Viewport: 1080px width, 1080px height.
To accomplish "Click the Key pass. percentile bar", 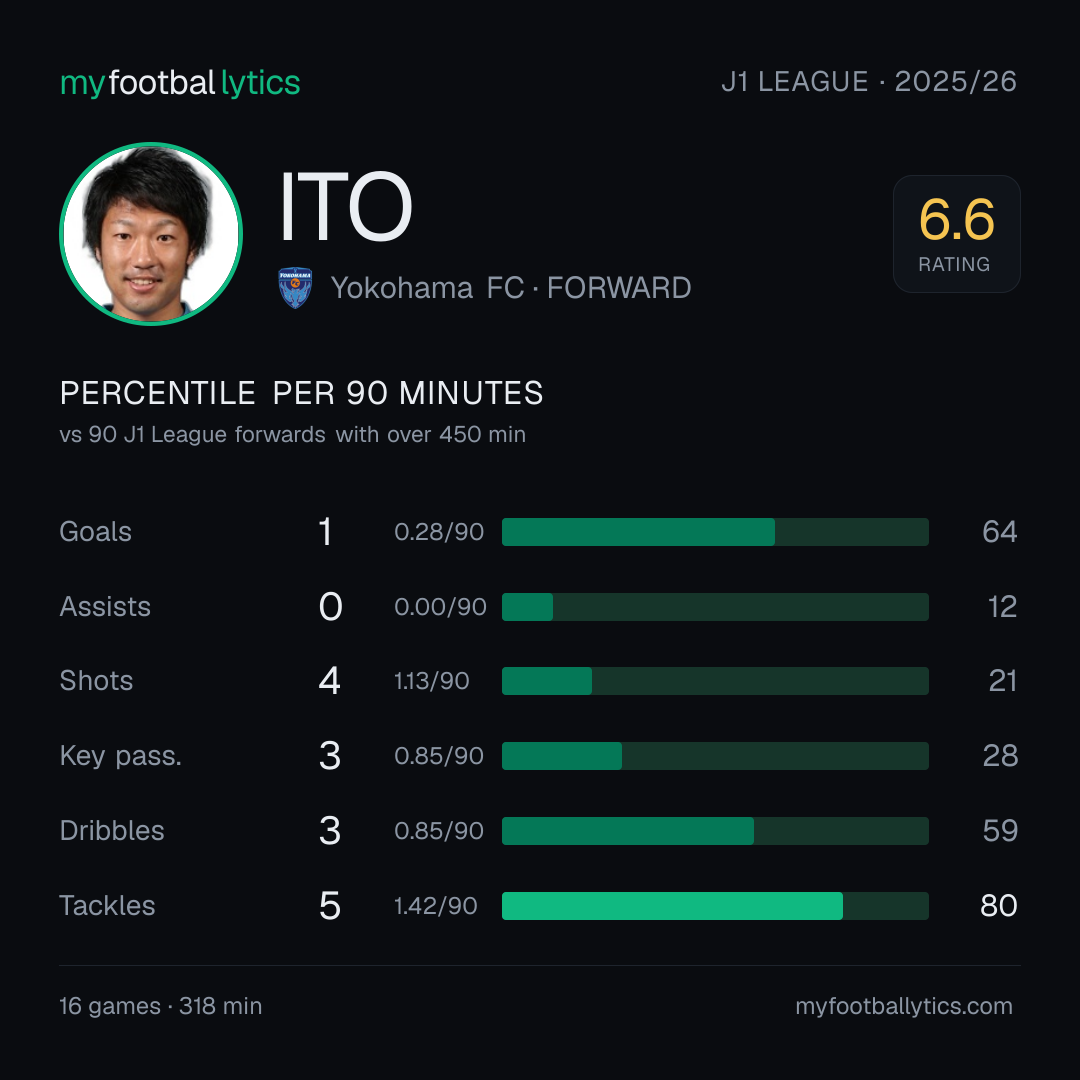I will 715,756.
